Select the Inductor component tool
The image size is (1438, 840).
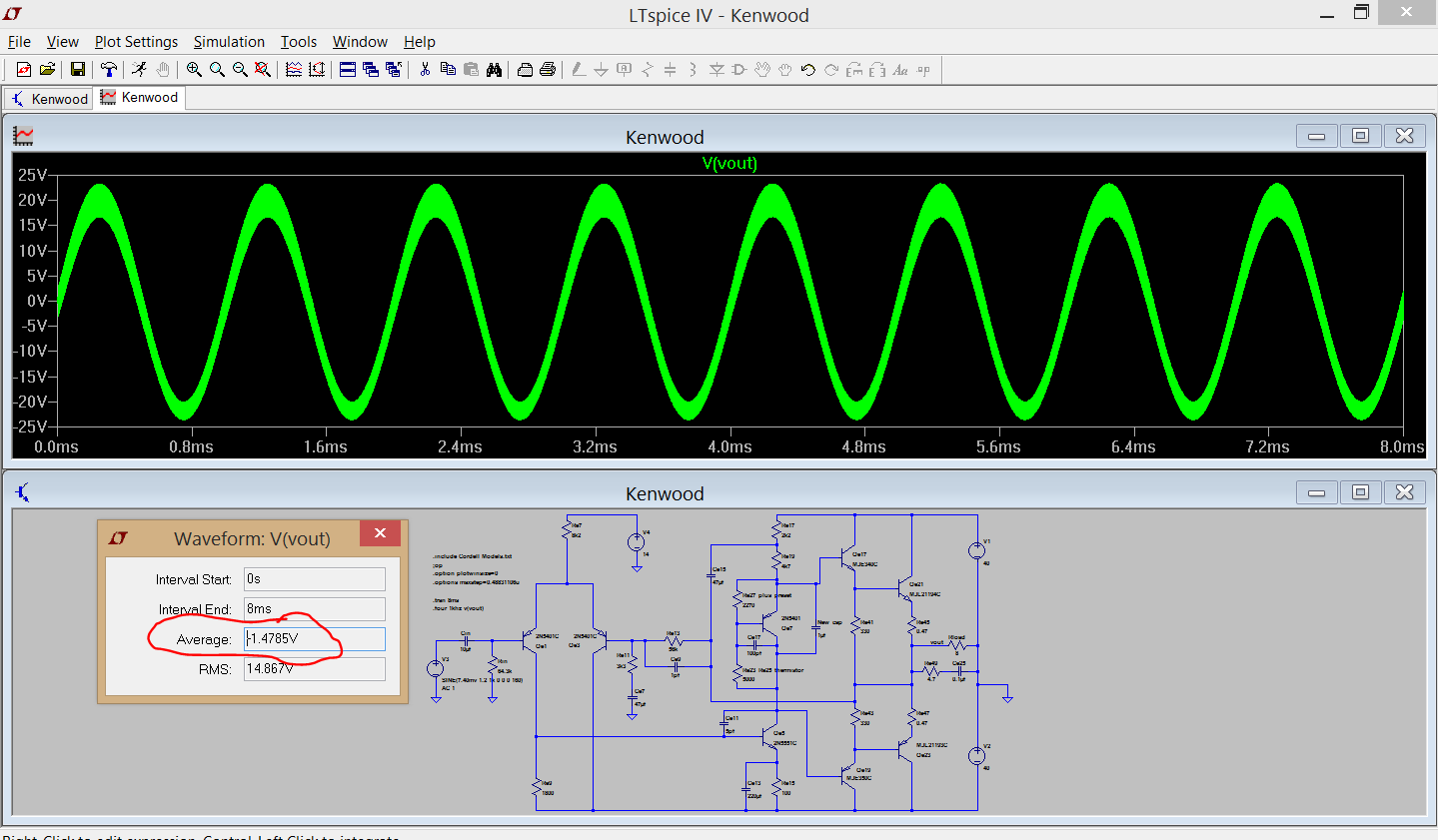point(693,70)
